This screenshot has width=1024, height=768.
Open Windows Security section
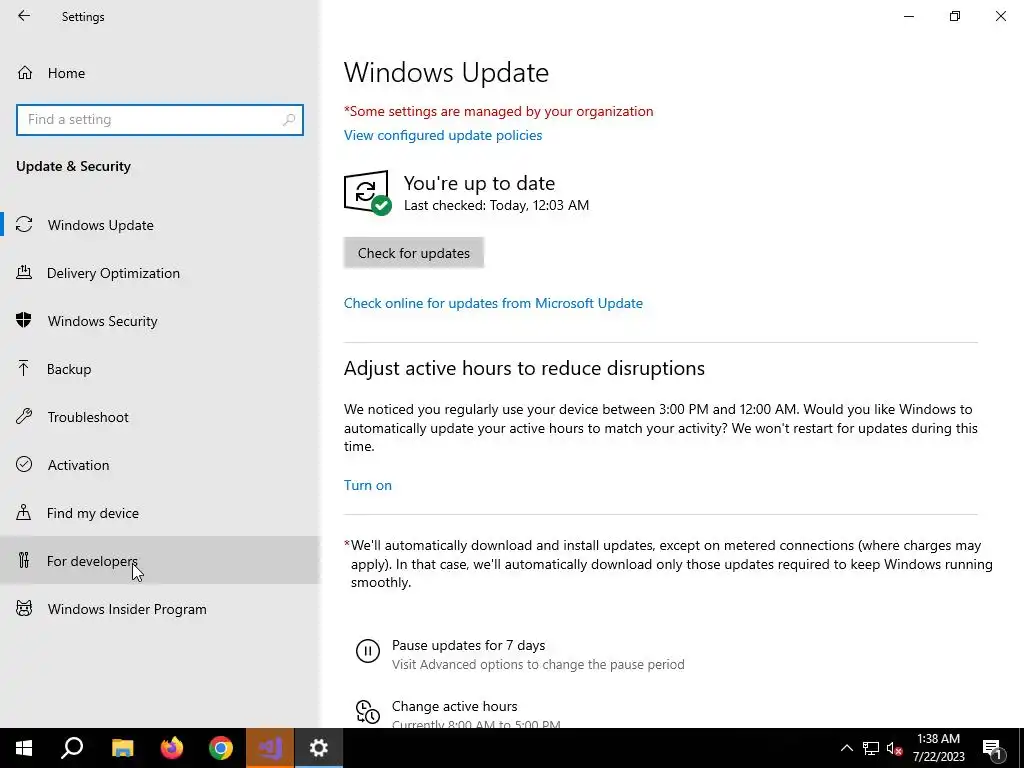(x=160, y=321)
